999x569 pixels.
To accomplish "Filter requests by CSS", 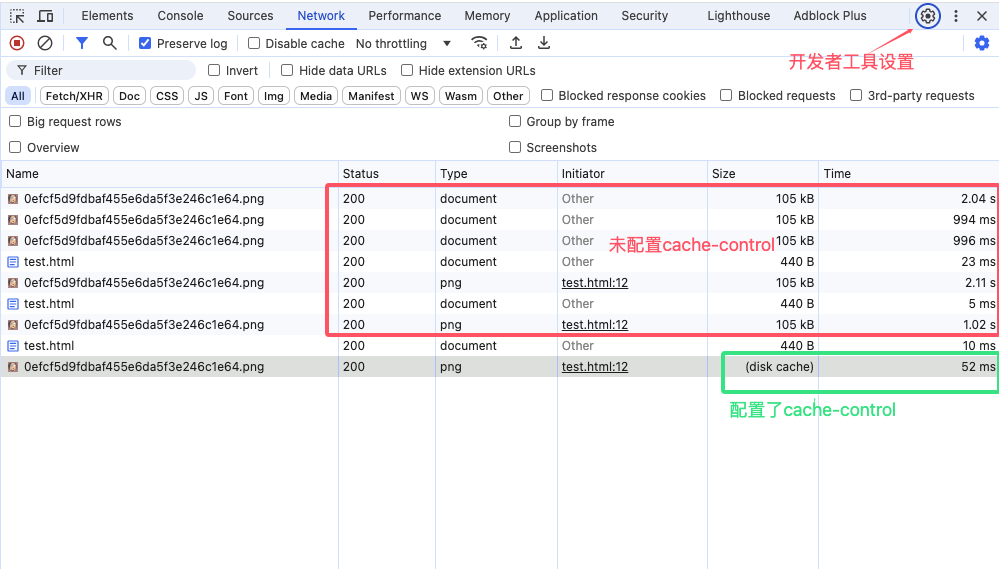I will tap(167, 96).
